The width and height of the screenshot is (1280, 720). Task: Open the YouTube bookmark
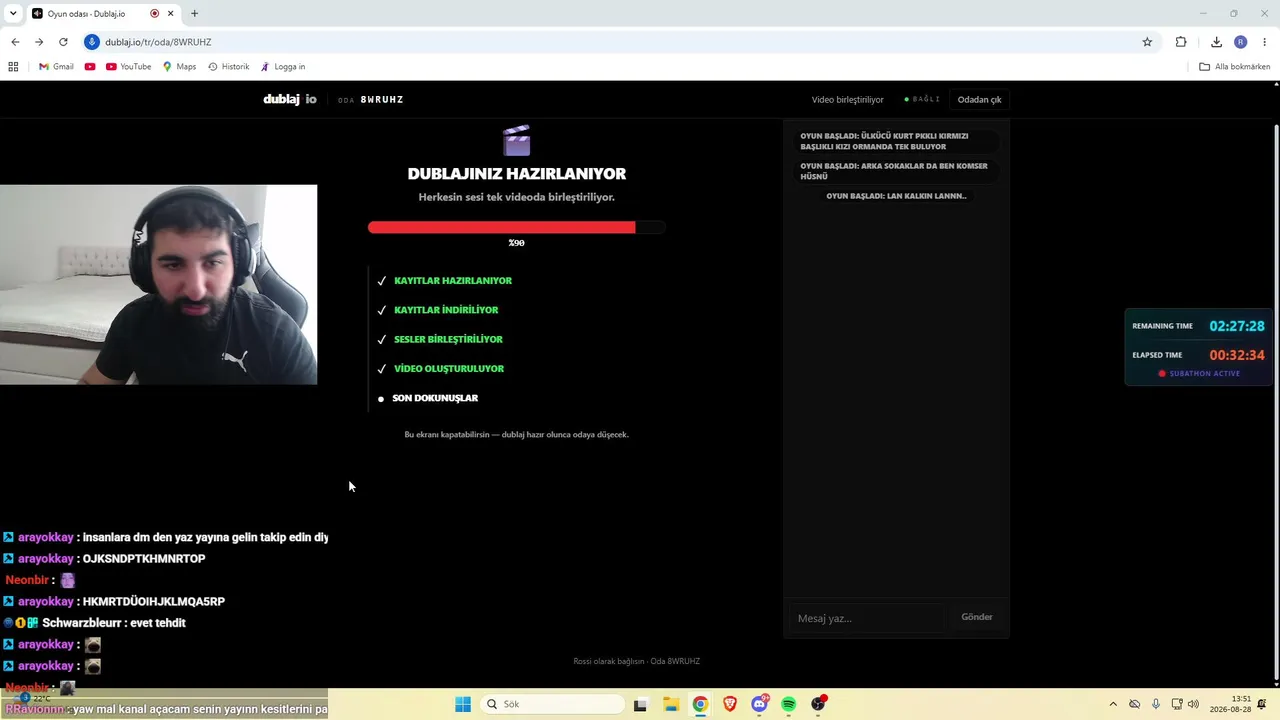coord(128,67)
